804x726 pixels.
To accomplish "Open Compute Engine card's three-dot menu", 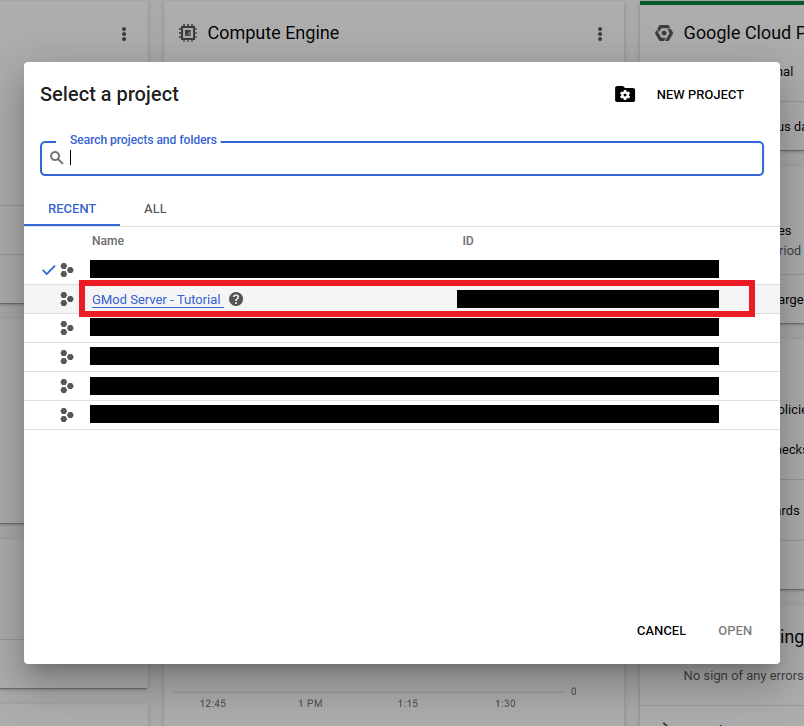I will (x=600, y=34).
